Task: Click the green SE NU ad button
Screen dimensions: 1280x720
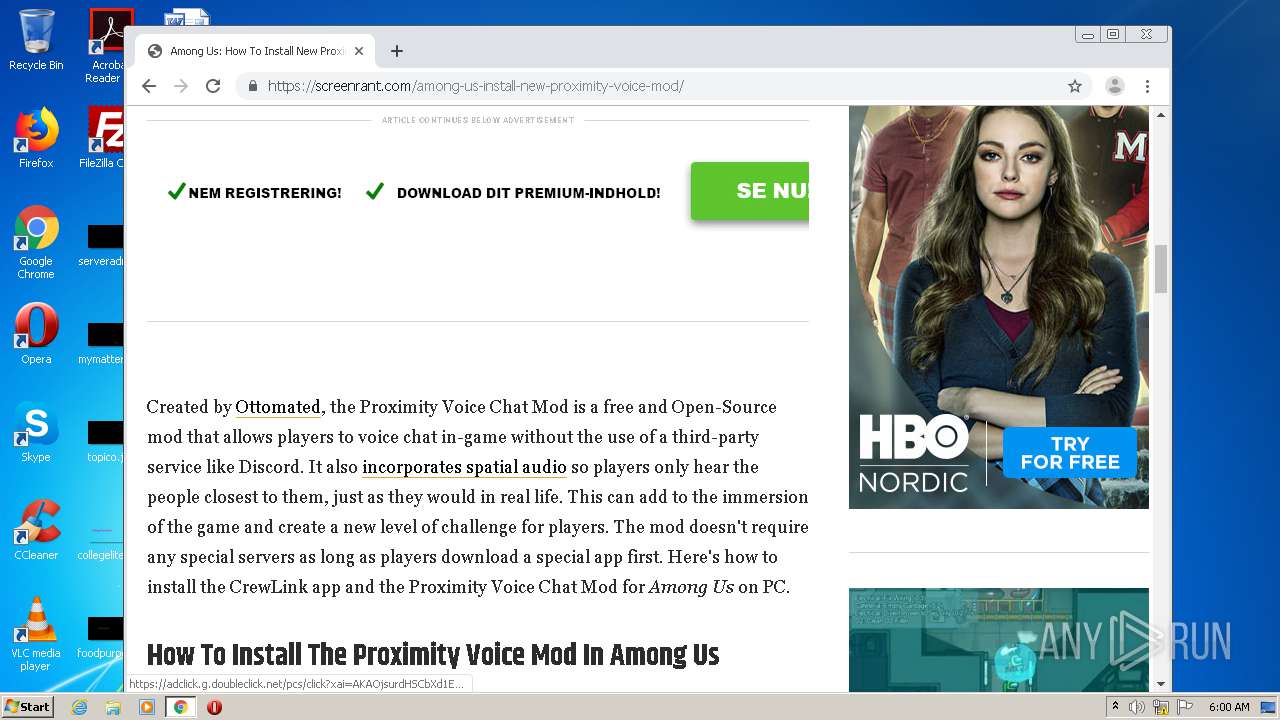Action: tap(750, 190)
